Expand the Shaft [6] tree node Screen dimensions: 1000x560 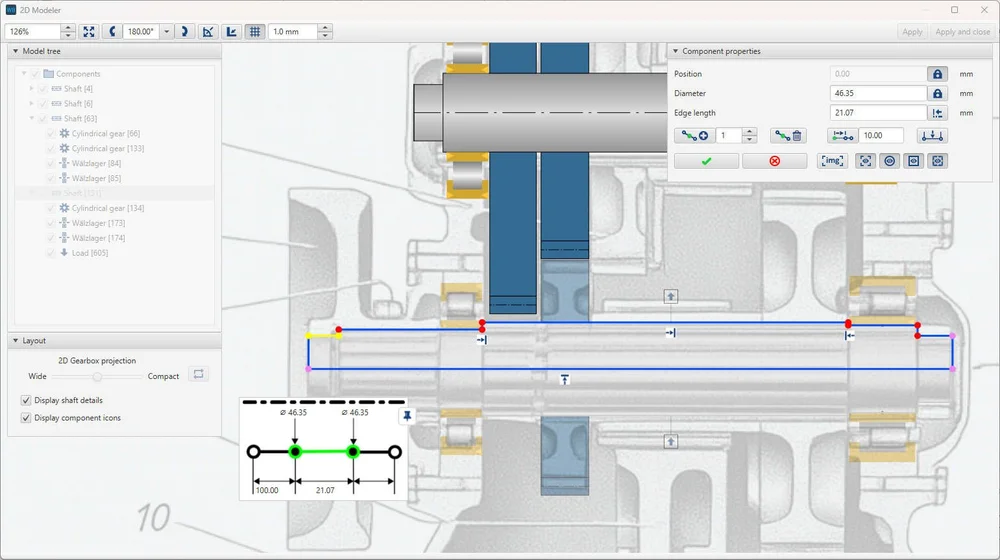pos(31,103)
